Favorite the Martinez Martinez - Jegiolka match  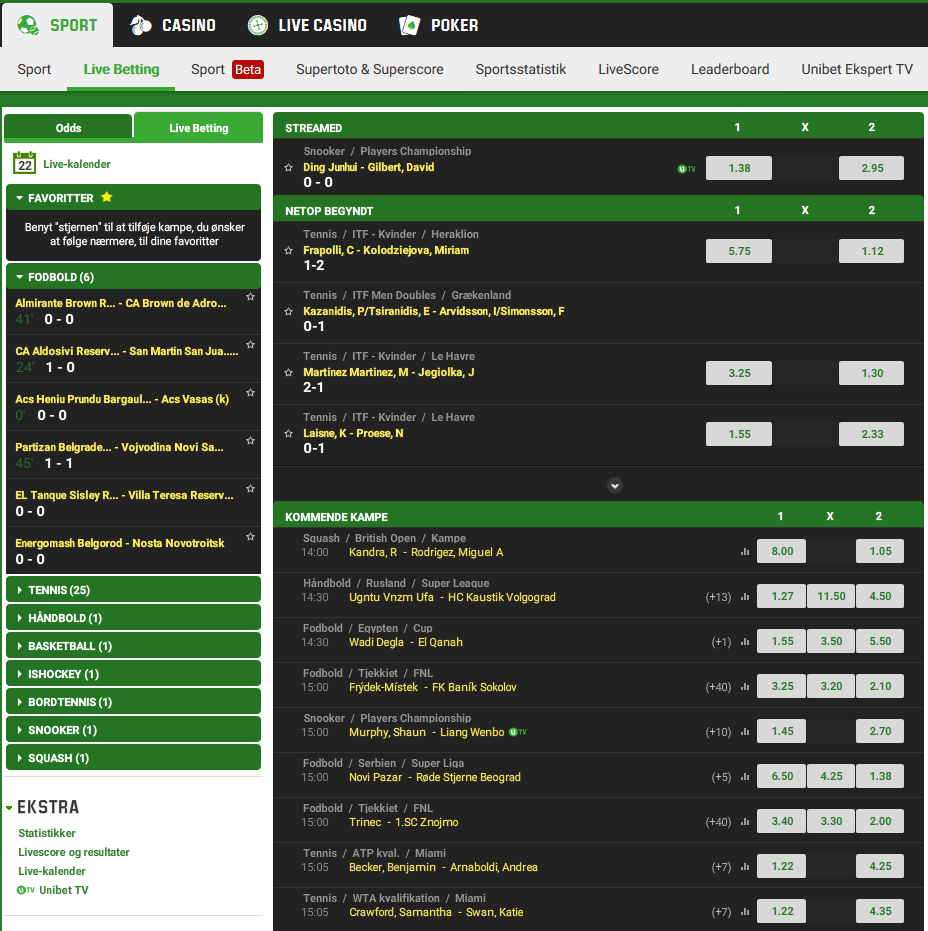point(289,372)
